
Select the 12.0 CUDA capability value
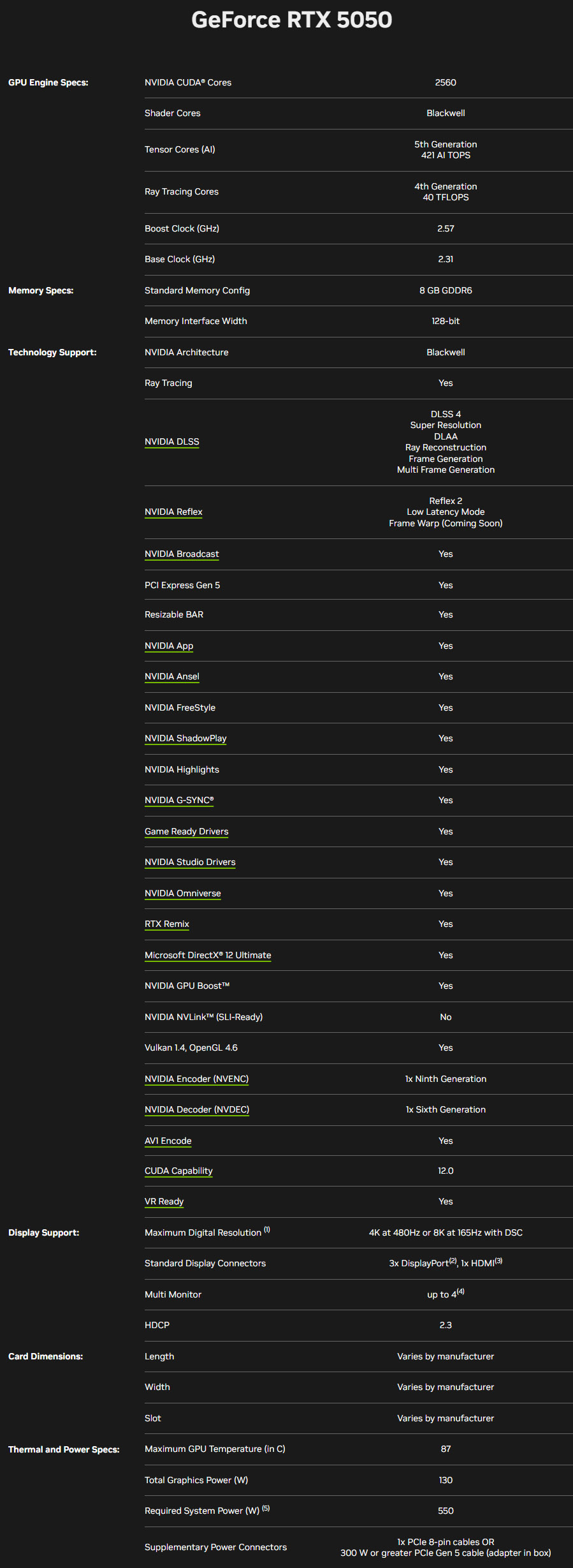click(x=446, y=1171)
